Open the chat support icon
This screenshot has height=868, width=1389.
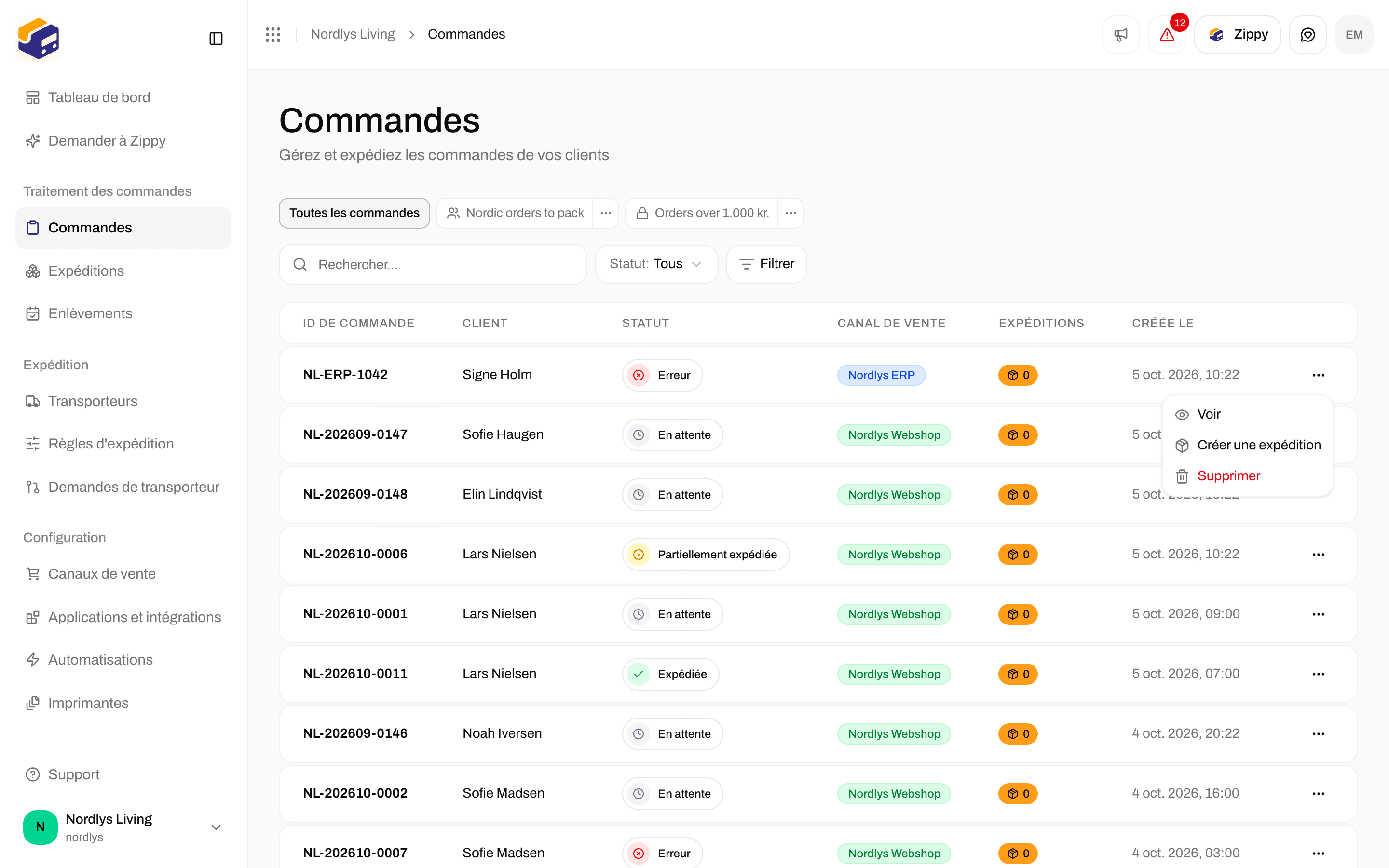[x=1307, y=34]
